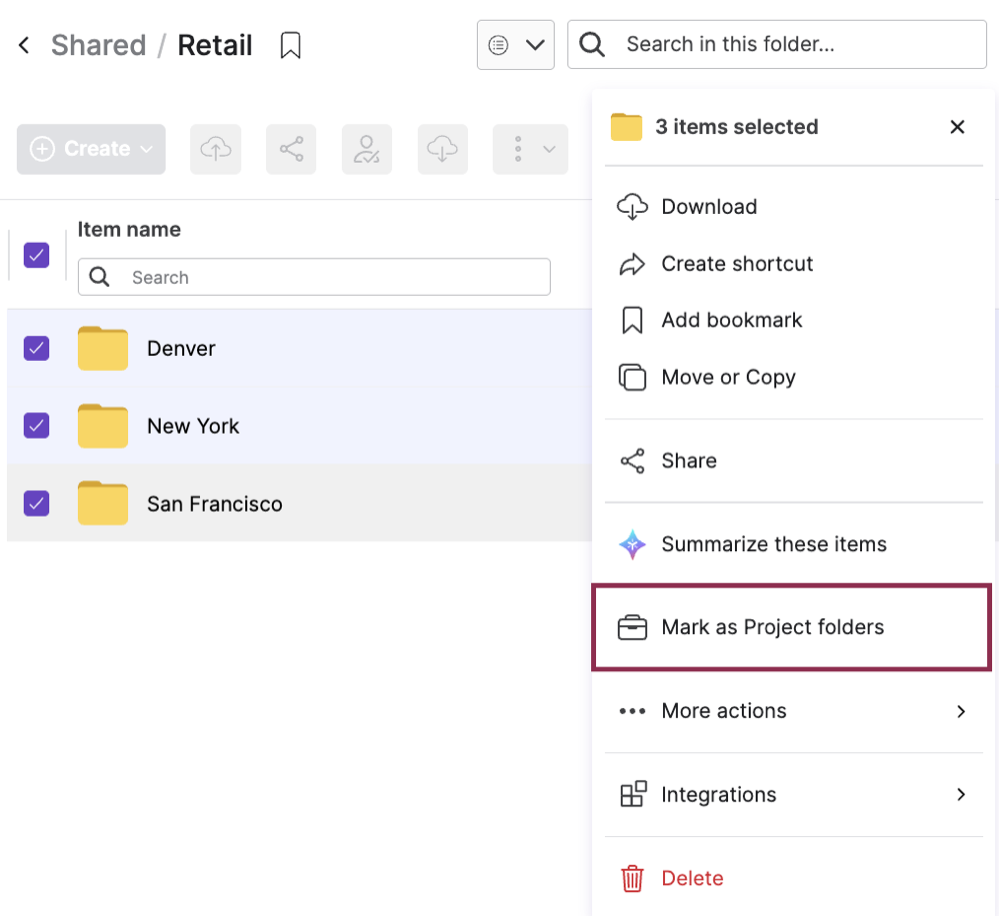
Task: Click the user permissions toolbar icon
Action: pyautogui.click(x=367, y=150)
